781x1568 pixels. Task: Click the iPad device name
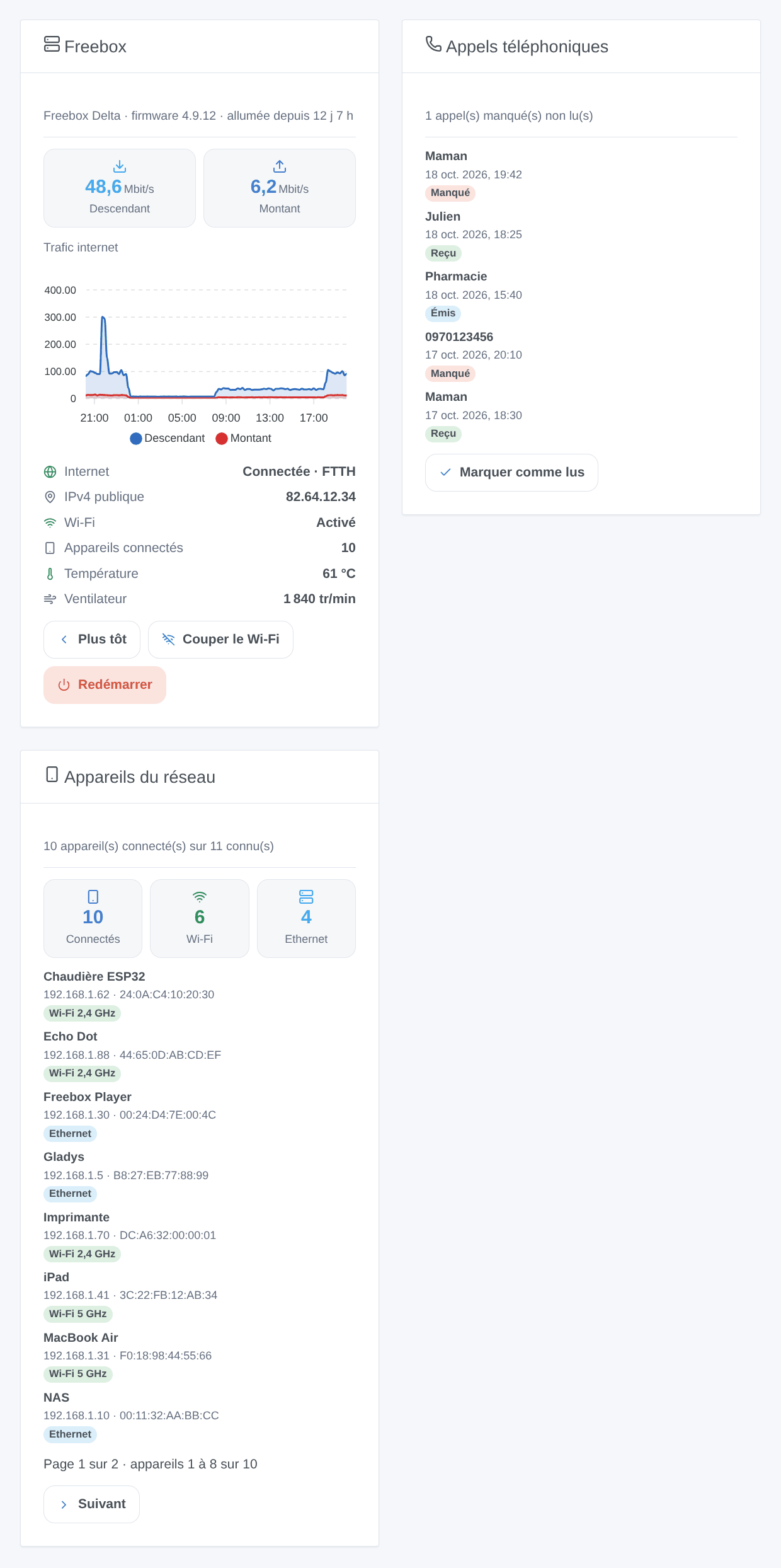point(56,1277)
